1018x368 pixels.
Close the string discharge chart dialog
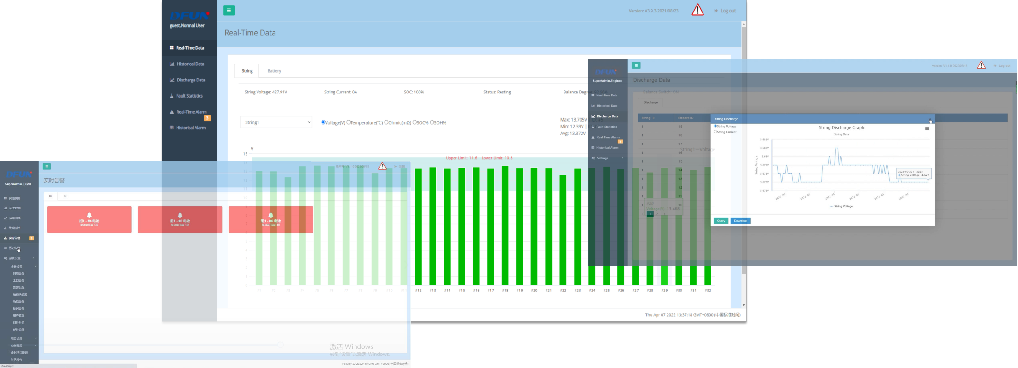930,119
